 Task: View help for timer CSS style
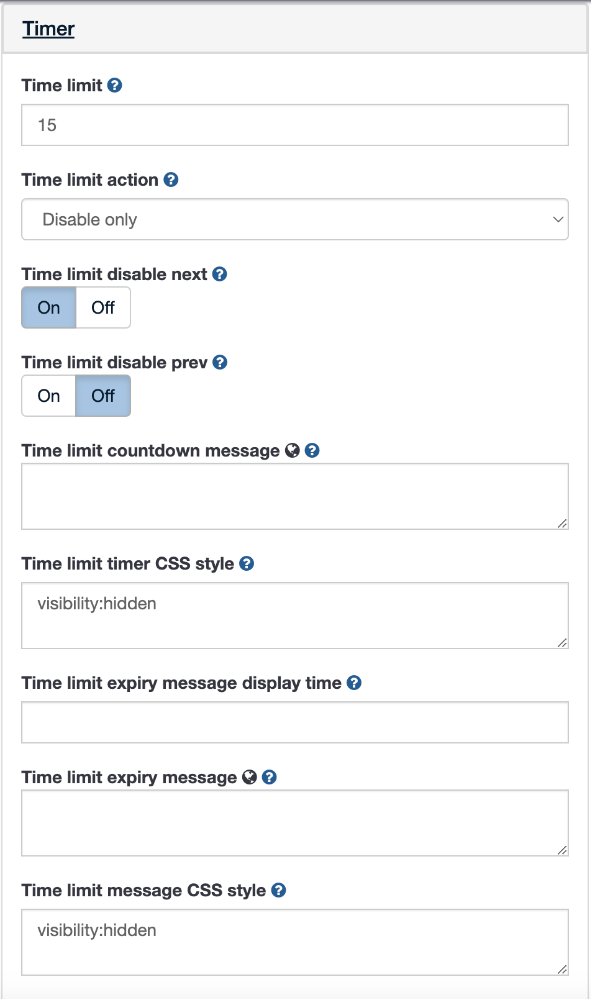pos(246,564)
